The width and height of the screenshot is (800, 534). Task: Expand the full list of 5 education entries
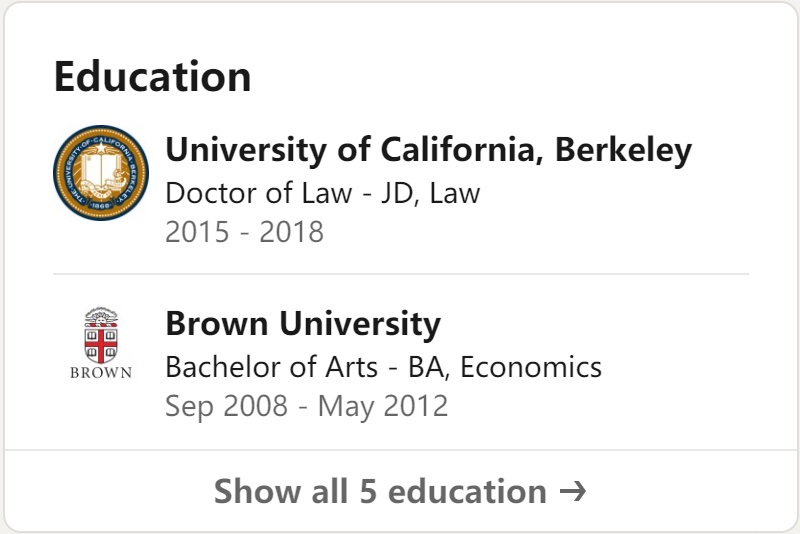click(400, 491)
